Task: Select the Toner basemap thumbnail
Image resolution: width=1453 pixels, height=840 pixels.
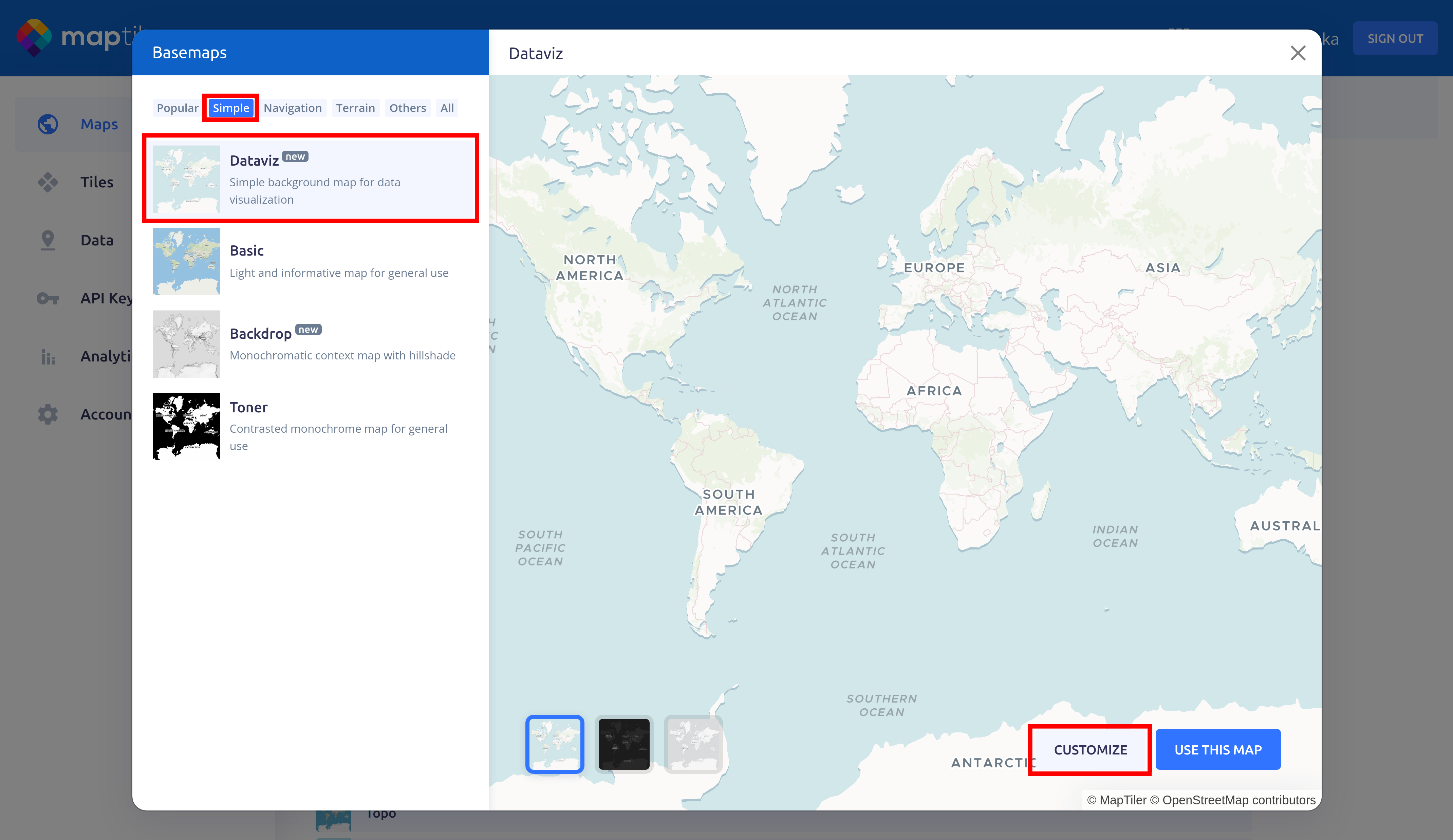Action: pos(186,426)
